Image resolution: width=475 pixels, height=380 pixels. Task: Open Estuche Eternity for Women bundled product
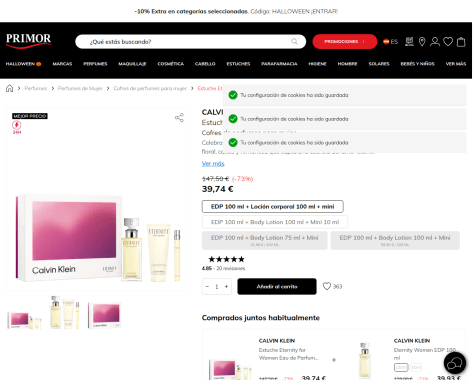coord(288,354)
